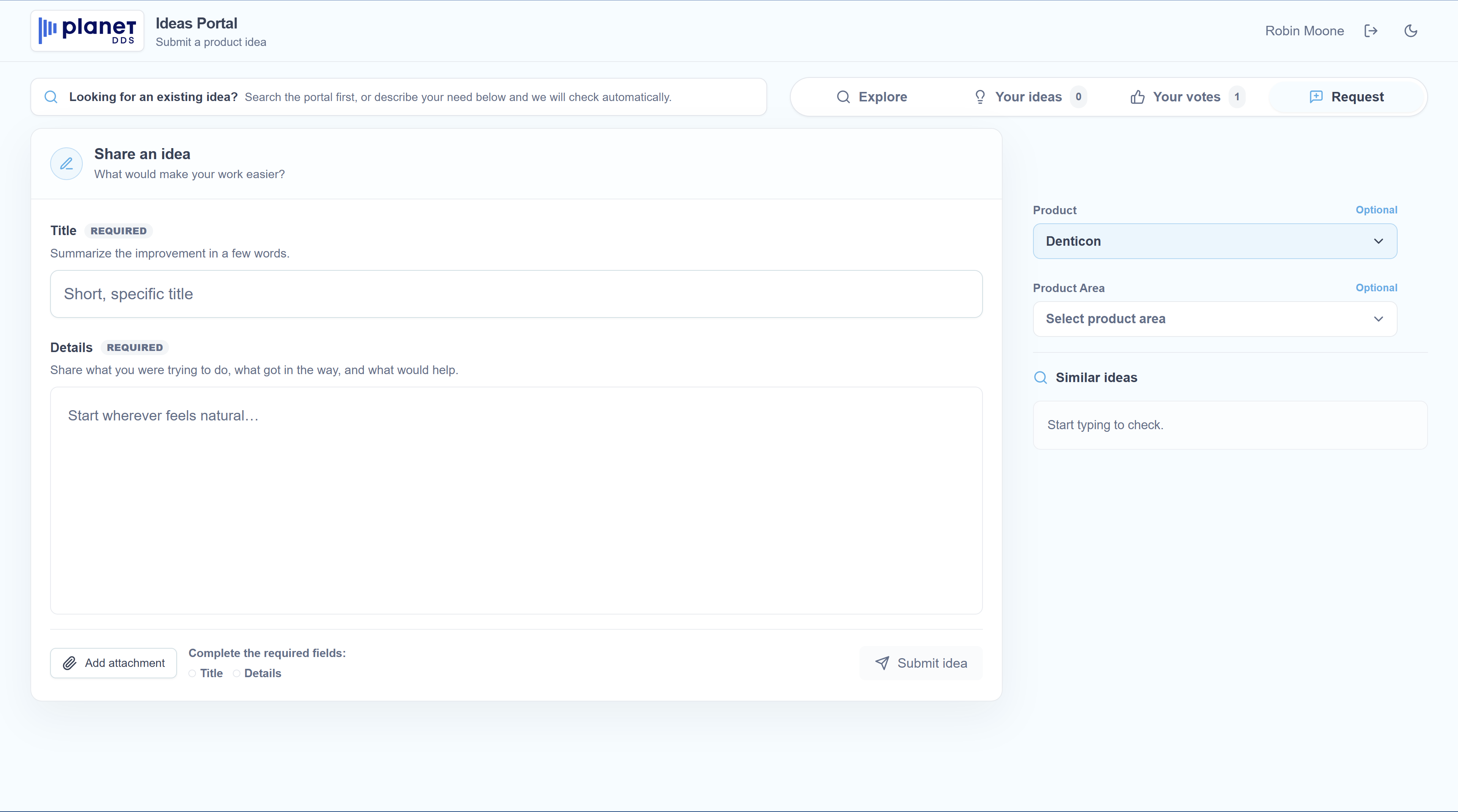Screen dimensions: 1458x812
Task: Click the pencil icon beside Share an idea
Action: click(67, 164)
